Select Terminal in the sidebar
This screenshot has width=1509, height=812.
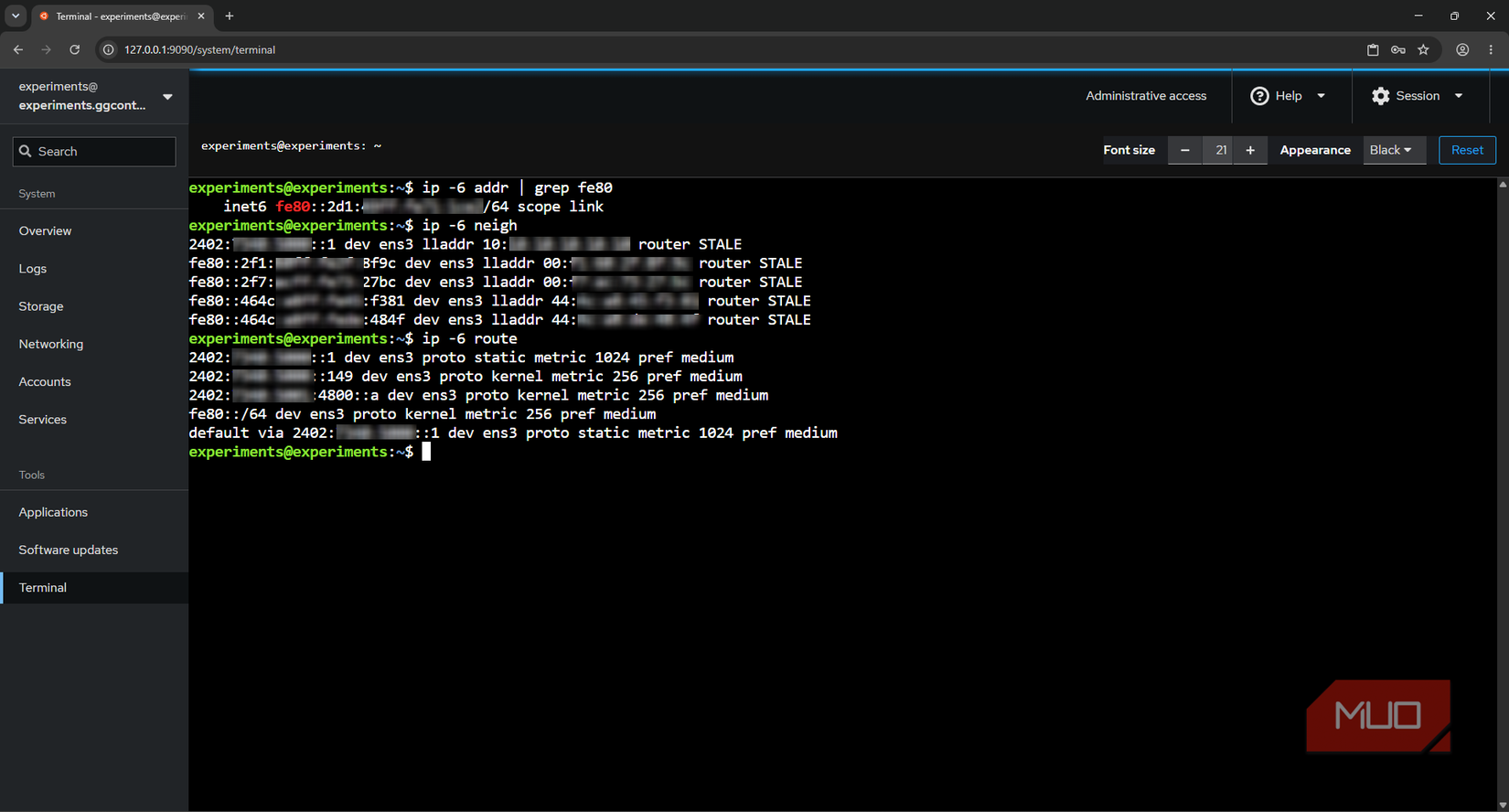pos(94,587)
